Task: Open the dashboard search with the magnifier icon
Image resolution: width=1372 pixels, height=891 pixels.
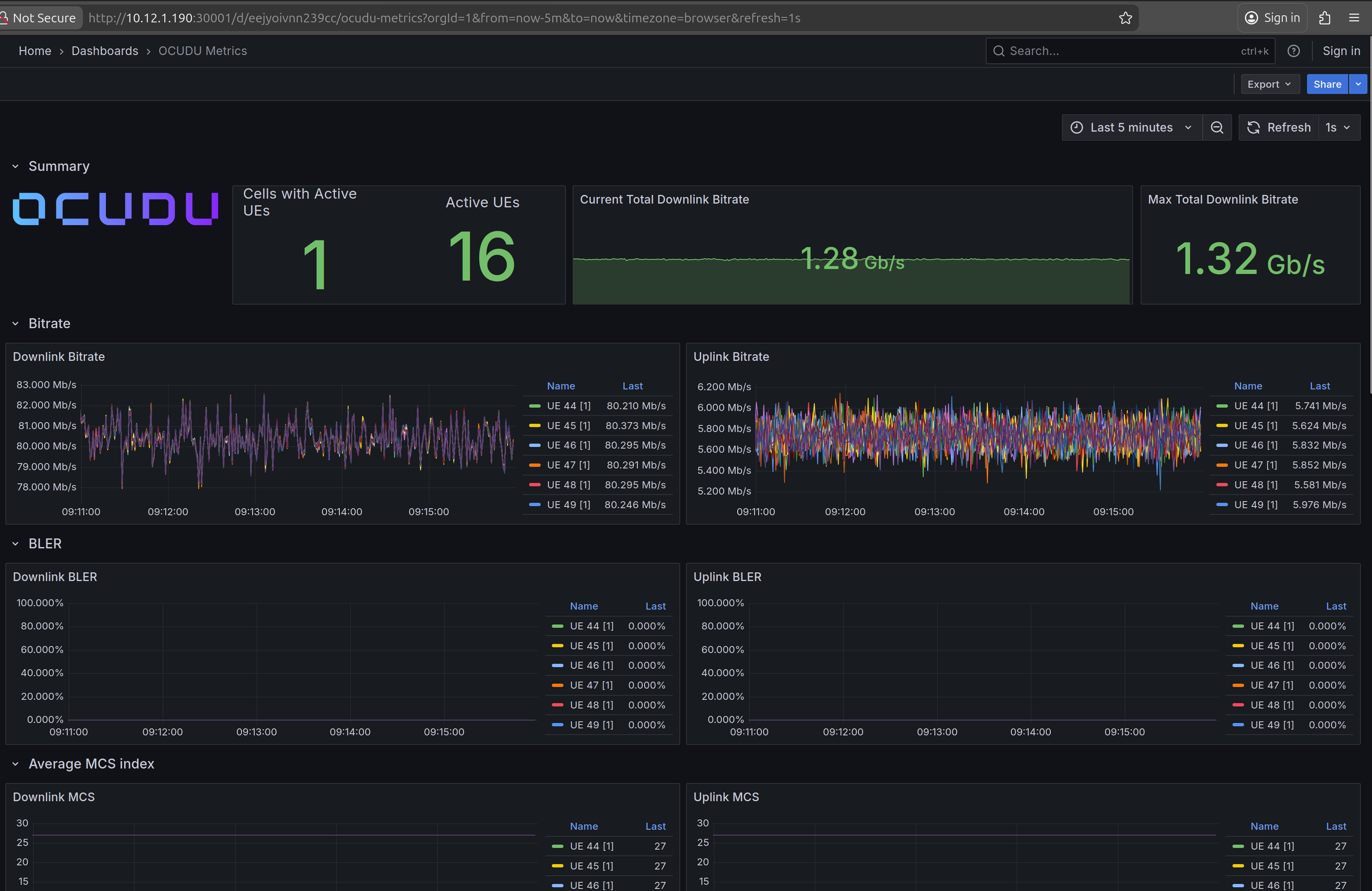Action: coord(999,51)
